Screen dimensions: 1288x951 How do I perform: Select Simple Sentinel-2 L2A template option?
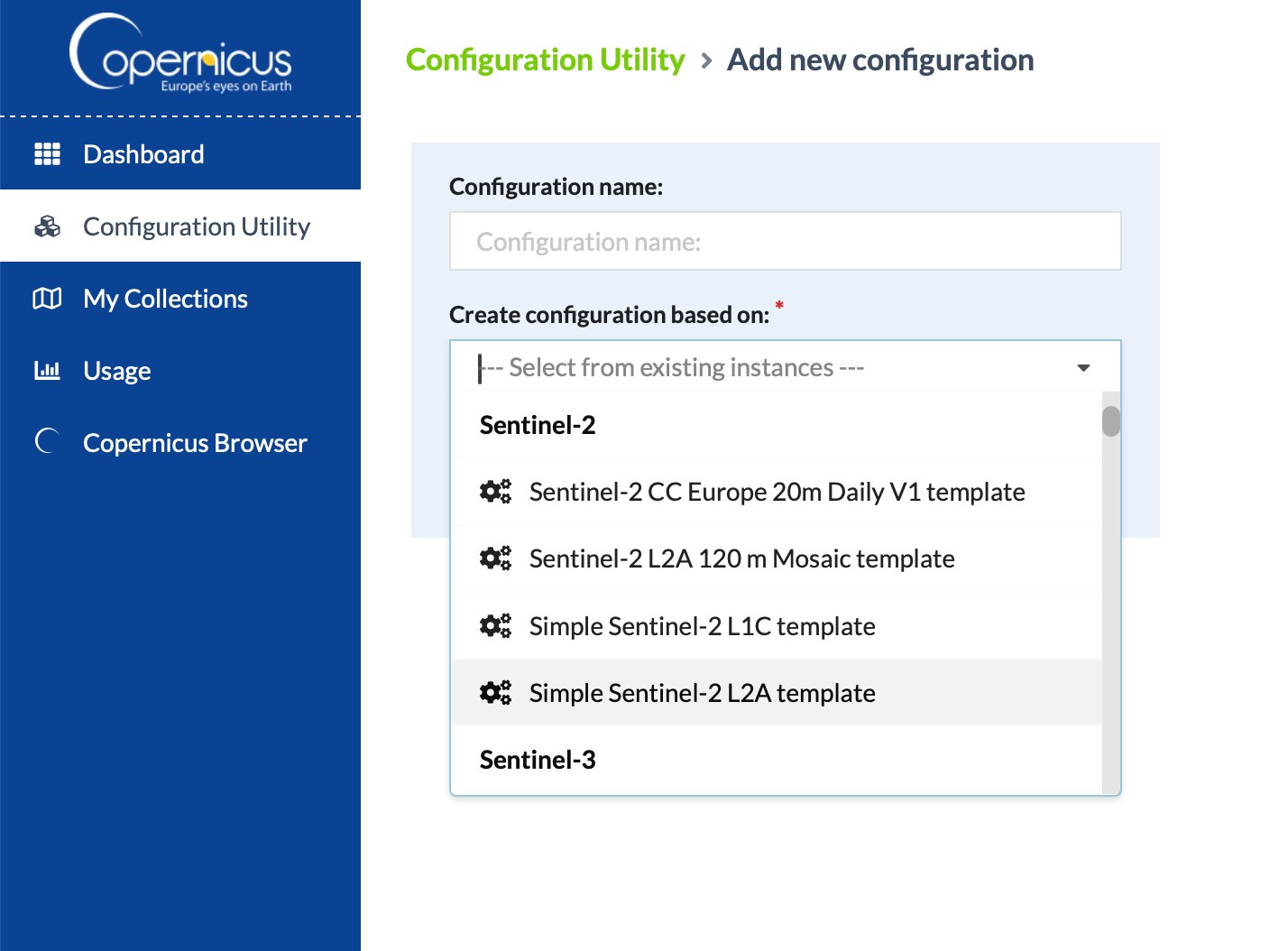pyautogui.click(x=777, y=693)
